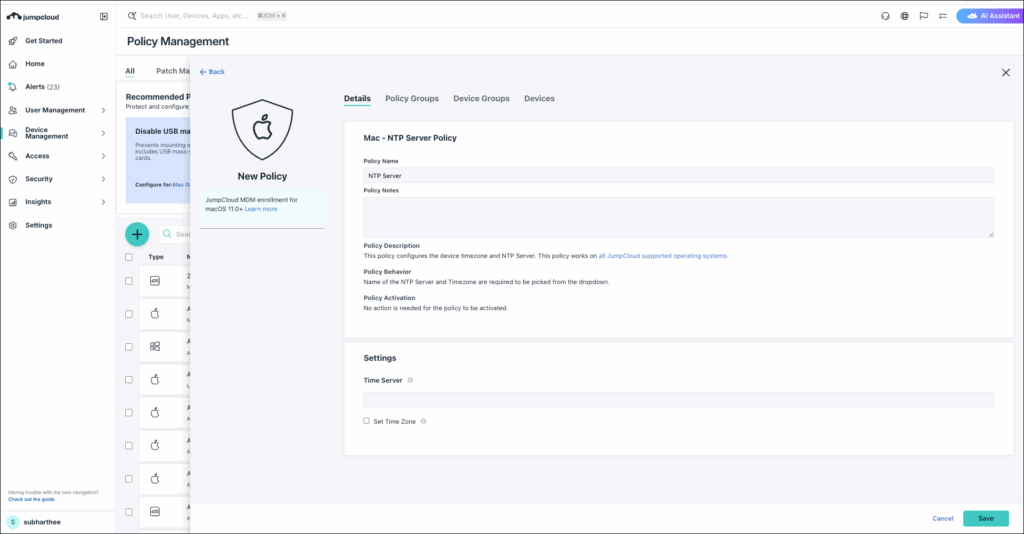Click the green plus add policy button
The height and width of the screenshot is (534, 1024).
137,234
